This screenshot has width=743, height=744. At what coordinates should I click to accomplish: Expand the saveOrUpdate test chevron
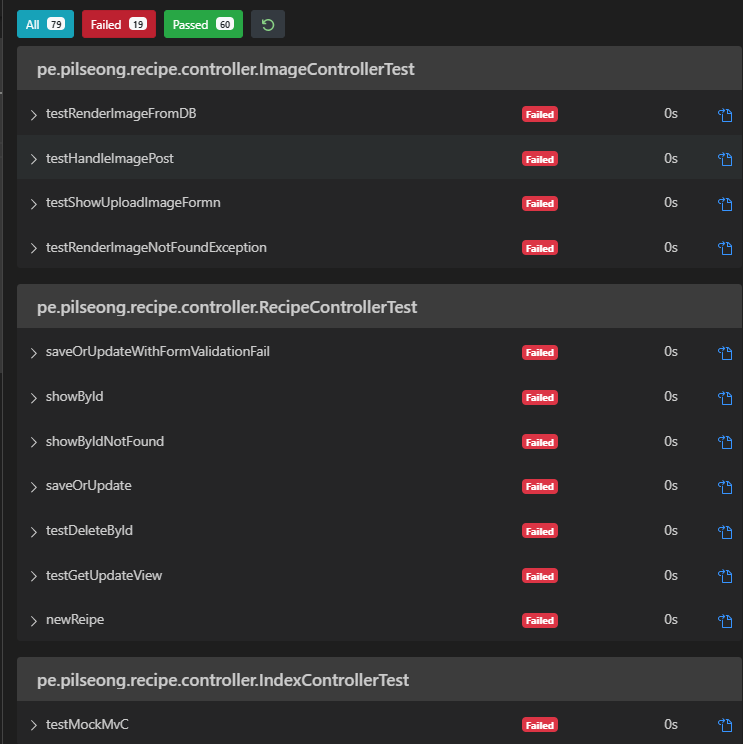point(33,487)
